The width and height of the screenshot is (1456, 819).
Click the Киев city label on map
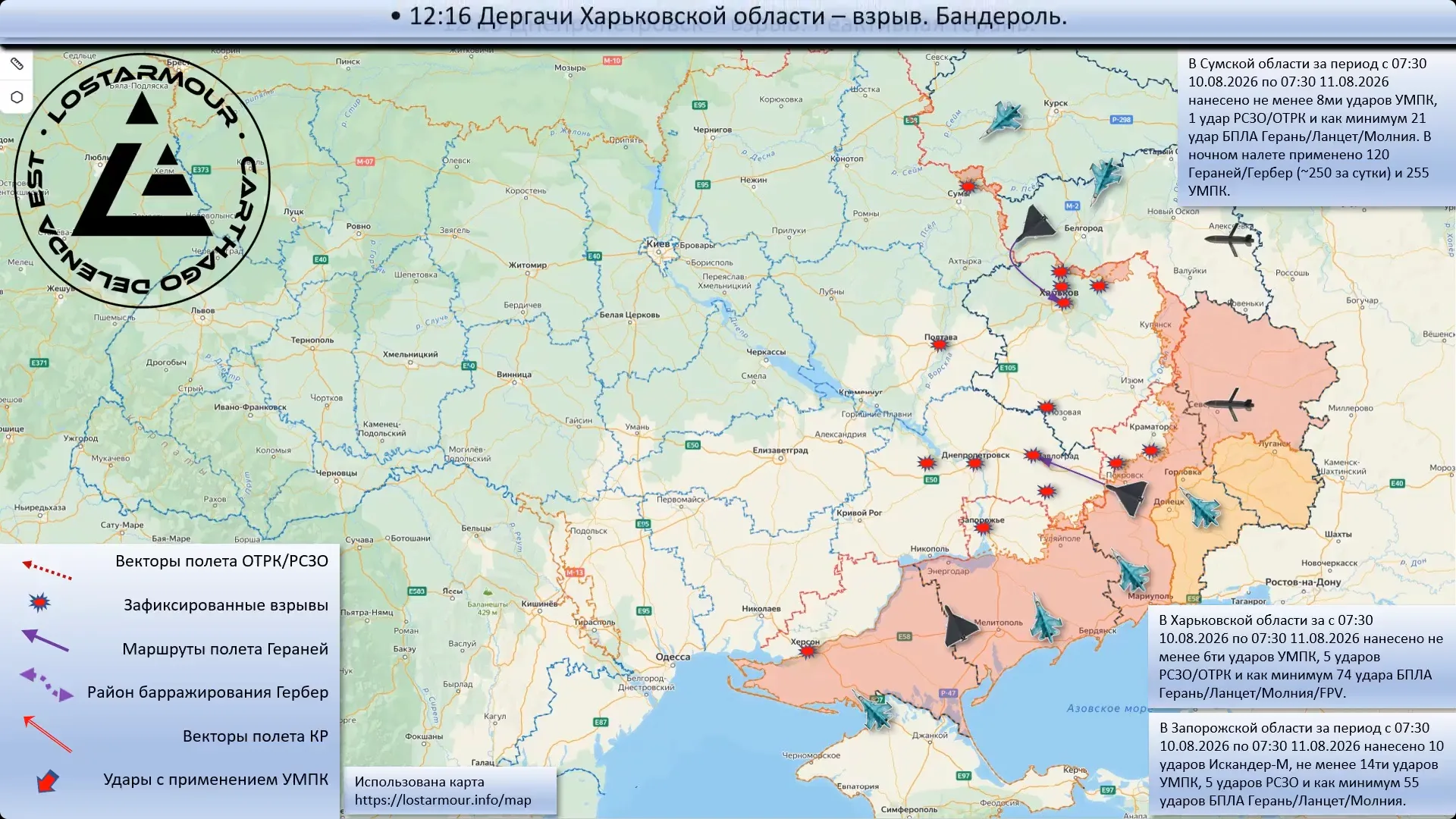(657, 243)
